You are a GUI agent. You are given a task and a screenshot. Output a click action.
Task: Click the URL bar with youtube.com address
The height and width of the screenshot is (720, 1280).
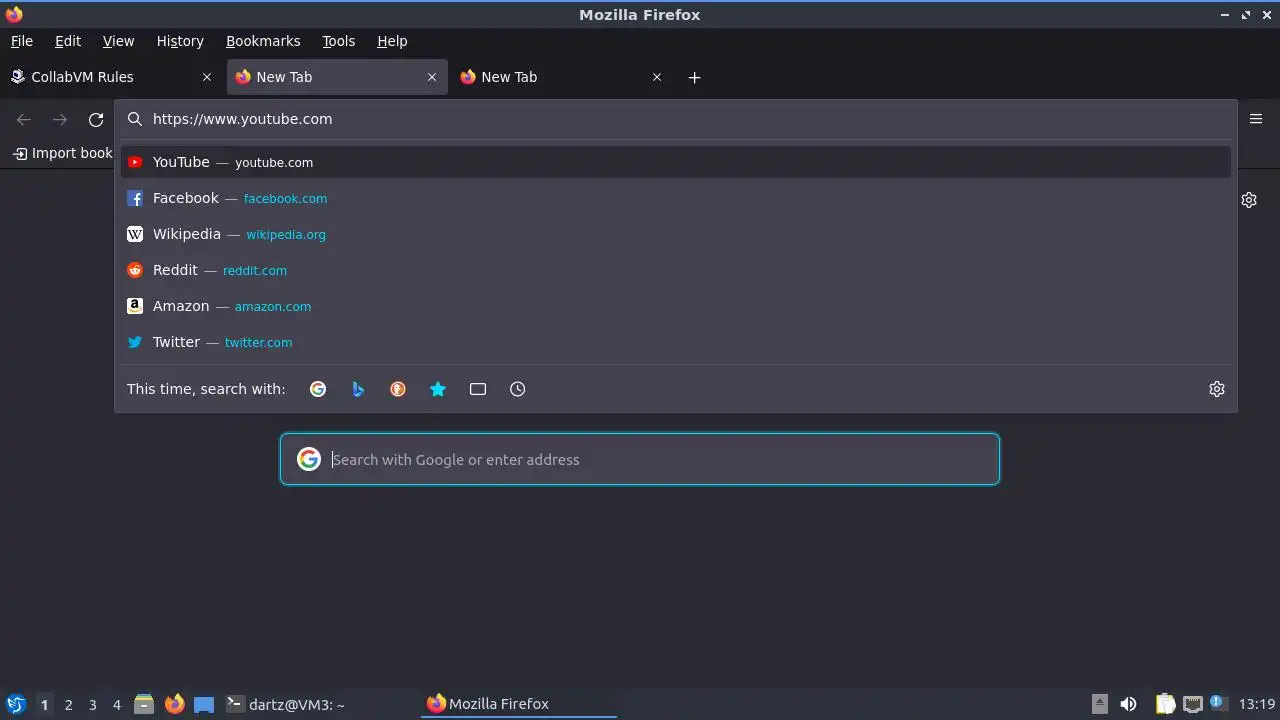coord(675,119)
